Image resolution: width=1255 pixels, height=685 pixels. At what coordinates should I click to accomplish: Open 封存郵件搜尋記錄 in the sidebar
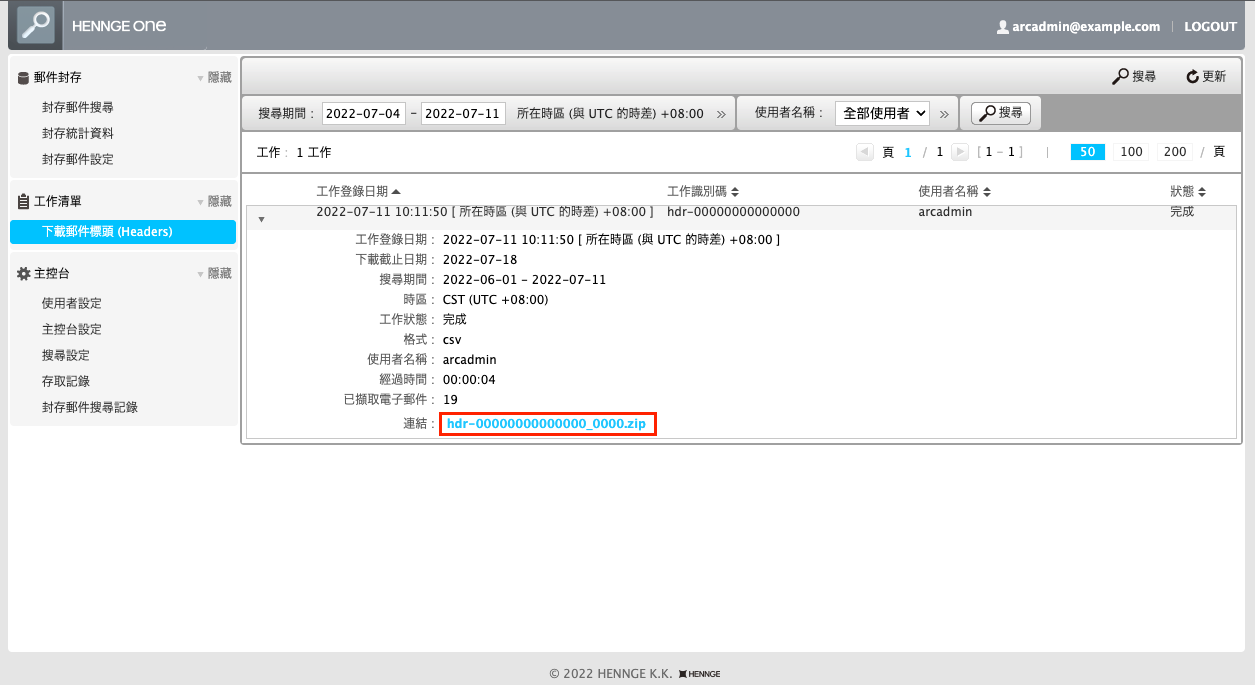[x=90, y=407]
